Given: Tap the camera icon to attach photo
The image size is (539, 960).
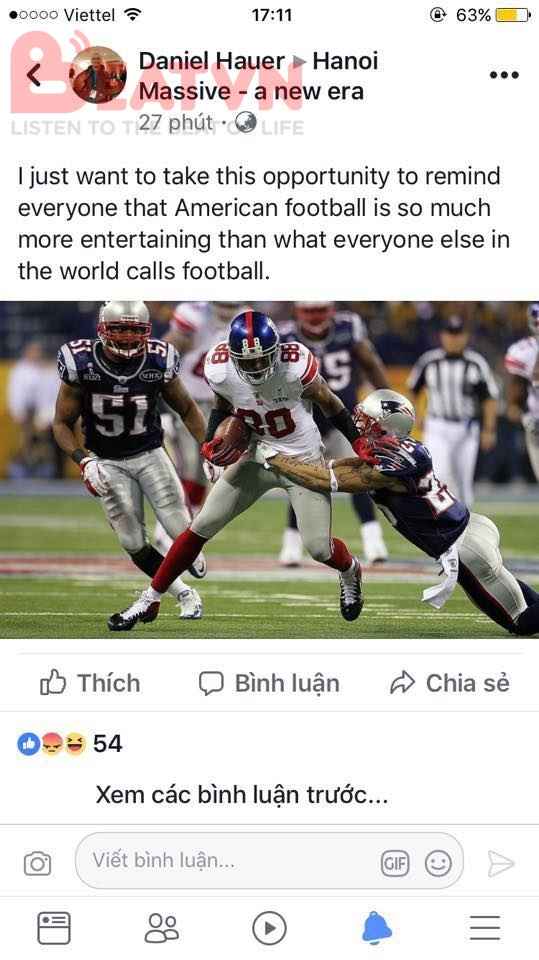Looking at the screenshot, I should tap(37, 863).
